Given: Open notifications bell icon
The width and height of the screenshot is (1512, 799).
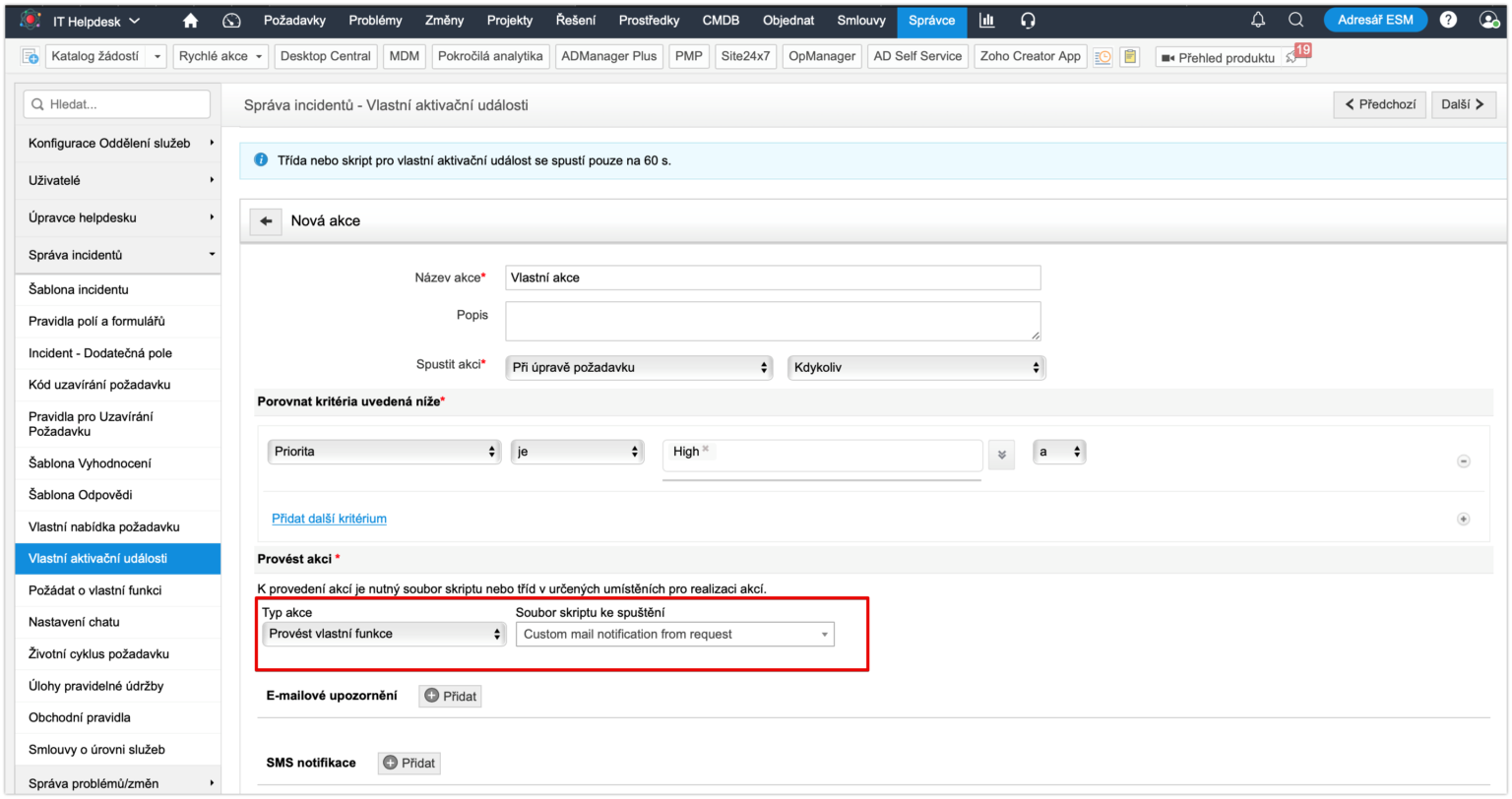Looking at the screenshot, I should [x=1258, y=20].
